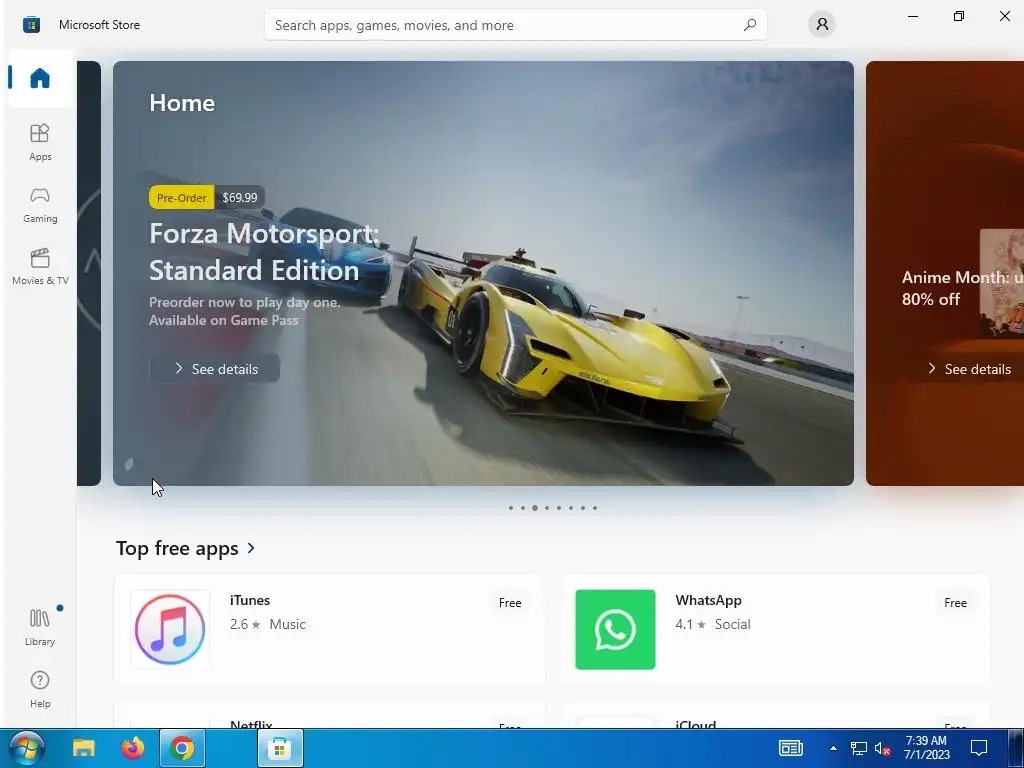1024x768 pixels.
Task: Click the Free button for iTunes
Action: pos(510,603)
